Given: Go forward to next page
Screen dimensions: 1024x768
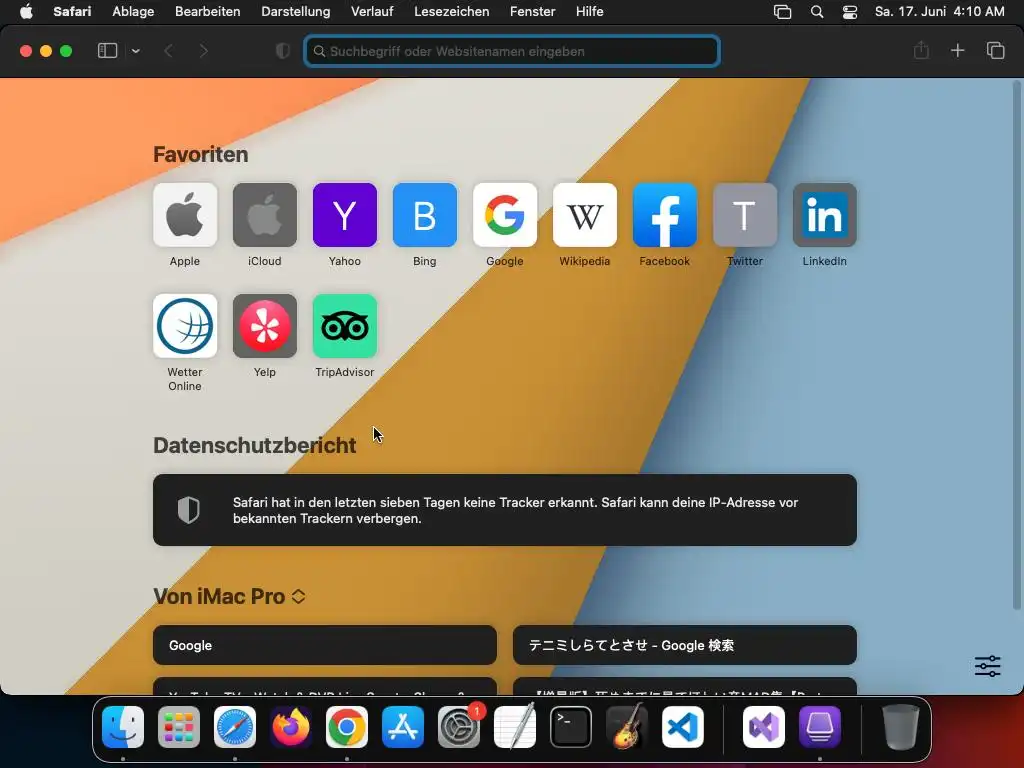Looking at the screenshot, I should (x=204, y=51).
